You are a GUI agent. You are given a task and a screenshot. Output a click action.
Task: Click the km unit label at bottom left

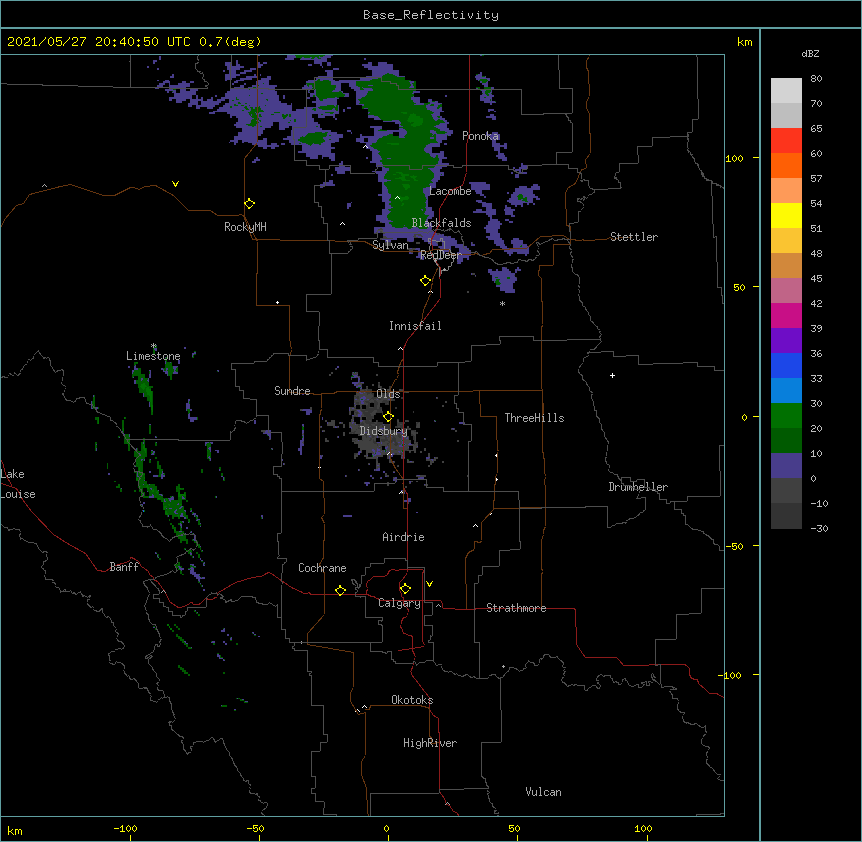point(15,831)
